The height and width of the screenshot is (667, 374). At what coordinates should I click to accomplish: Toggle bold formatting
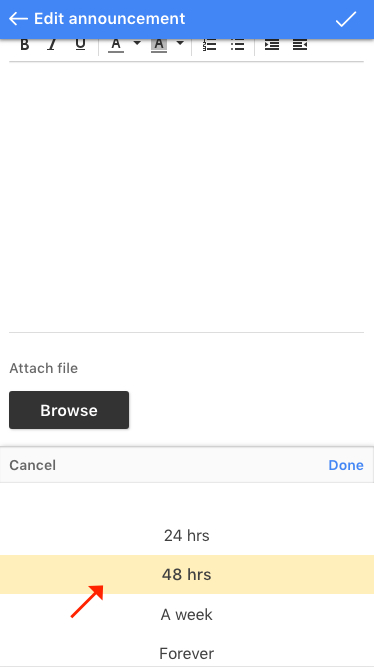pyautogui.click(x=25, y=45)
